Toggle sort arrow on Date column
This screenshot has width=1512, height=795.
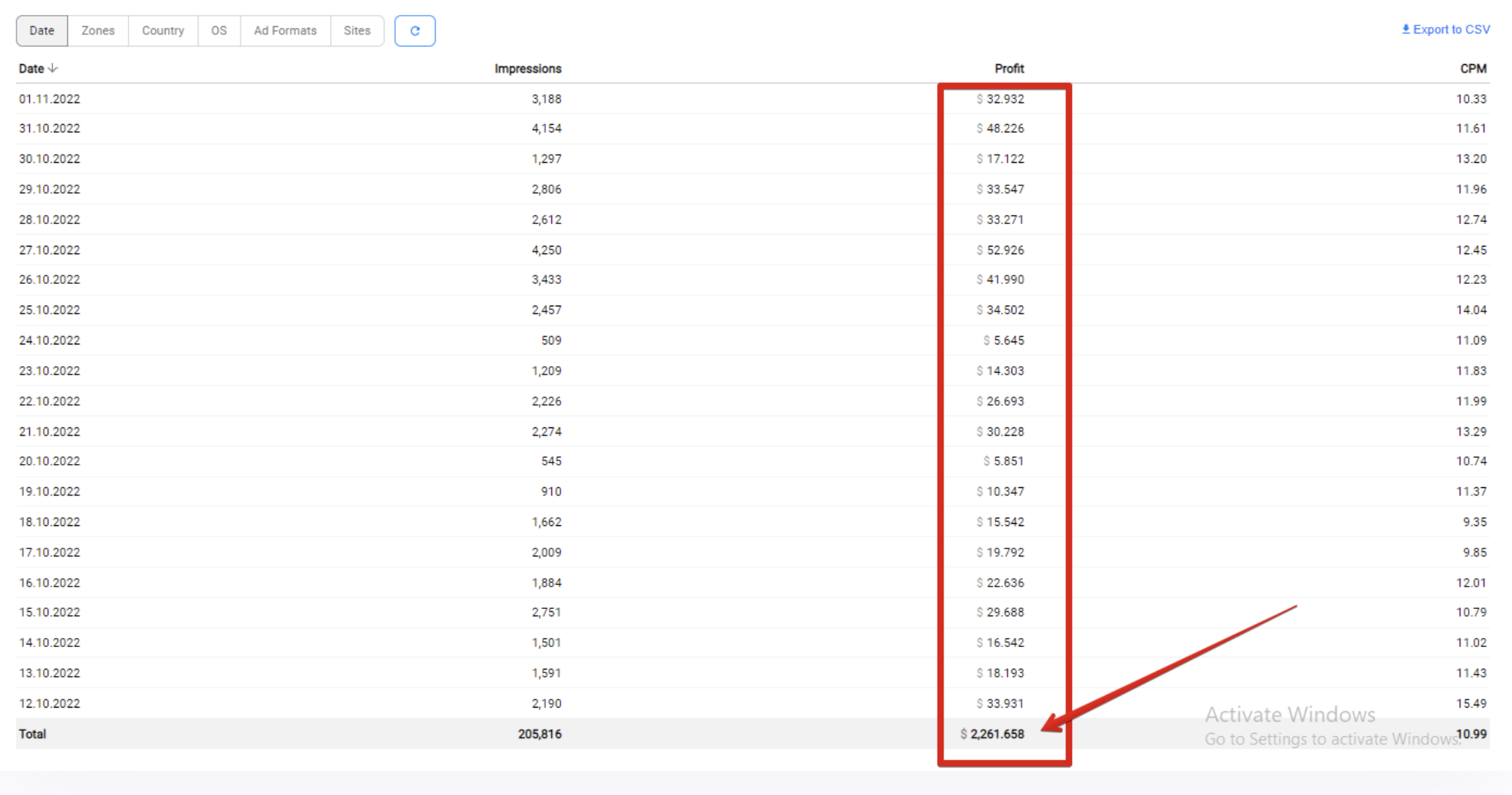[53, 68]
